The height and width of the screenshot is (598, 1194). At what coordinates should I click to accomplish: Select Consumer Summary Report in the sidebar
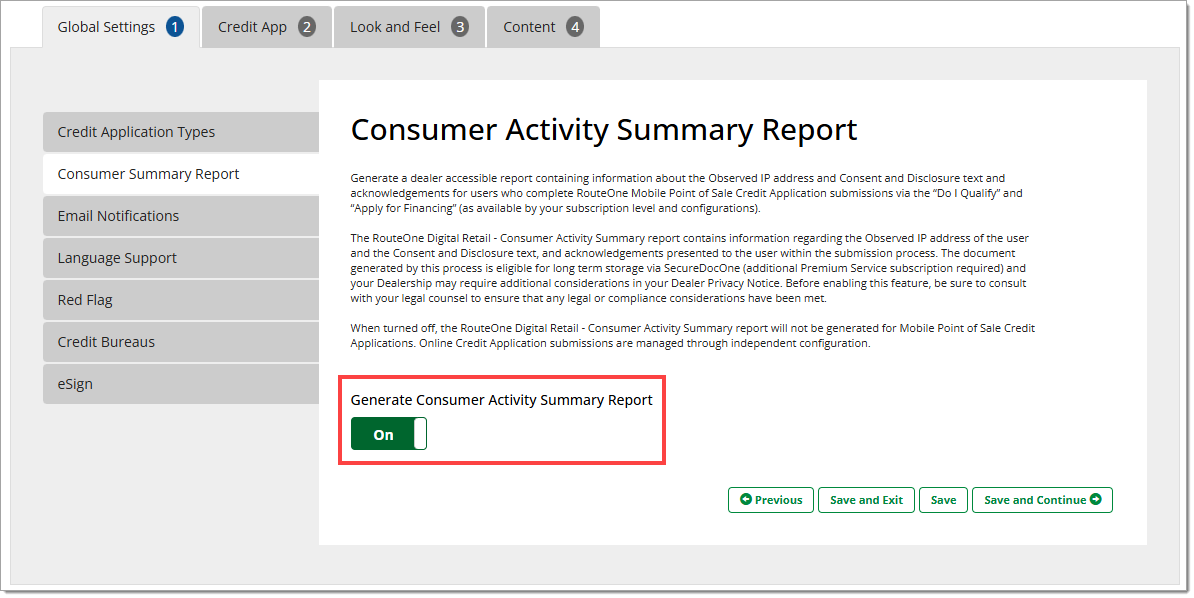180,174
